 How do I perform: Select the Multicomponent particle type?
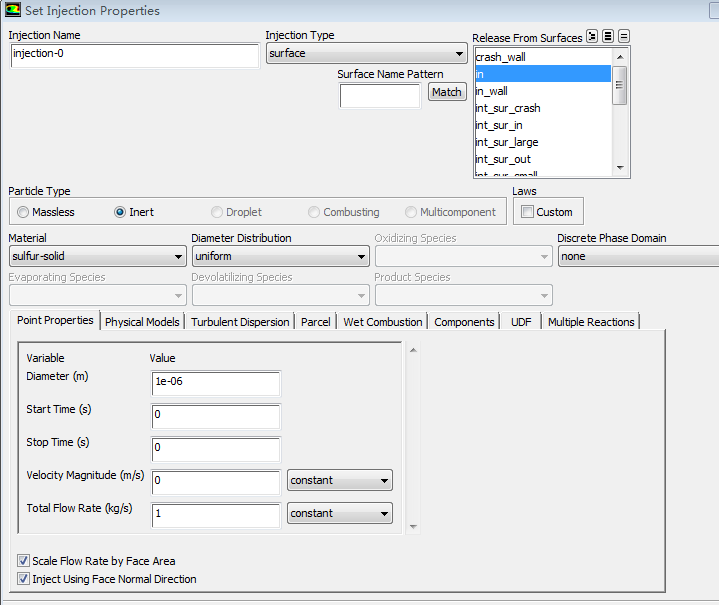coord(450,212)
